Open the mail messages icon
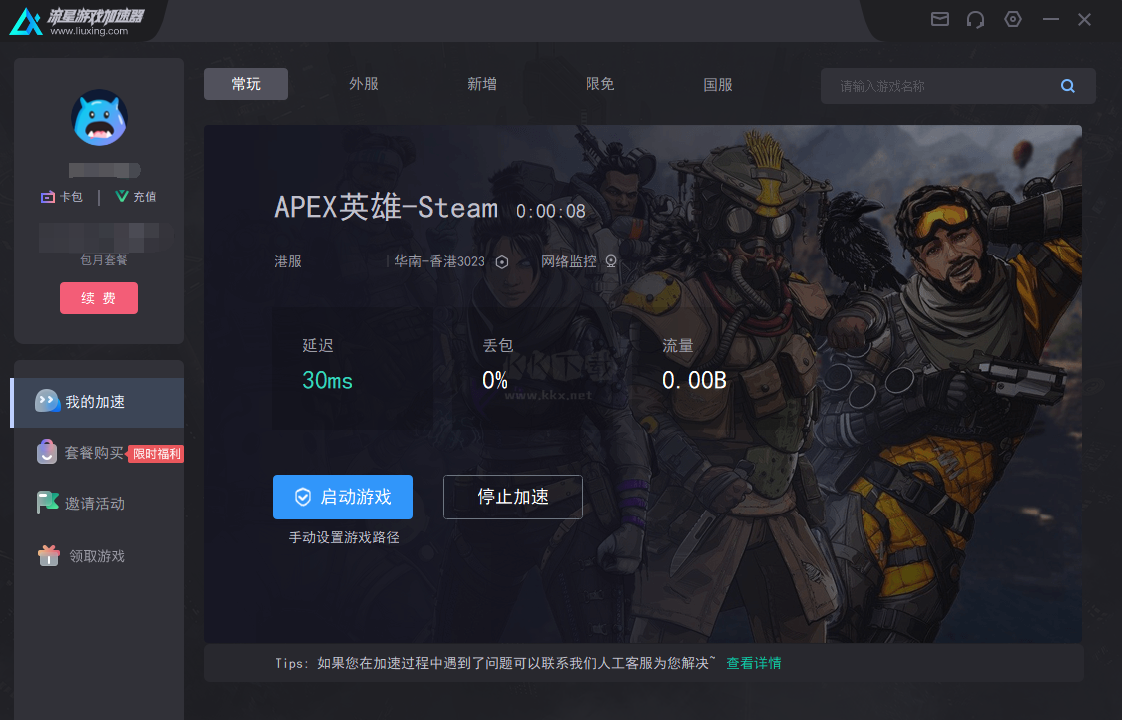1122x720 pixels. 940,19
